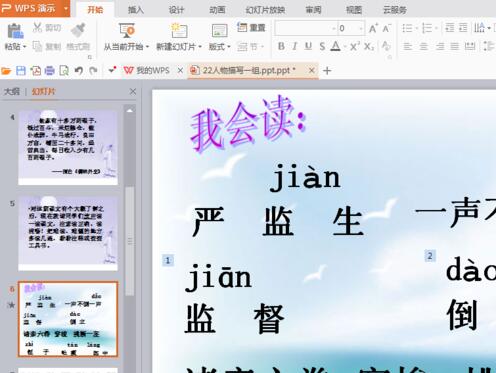Toggle Underline formatting

pyautogui.click(x=308, y=46)
